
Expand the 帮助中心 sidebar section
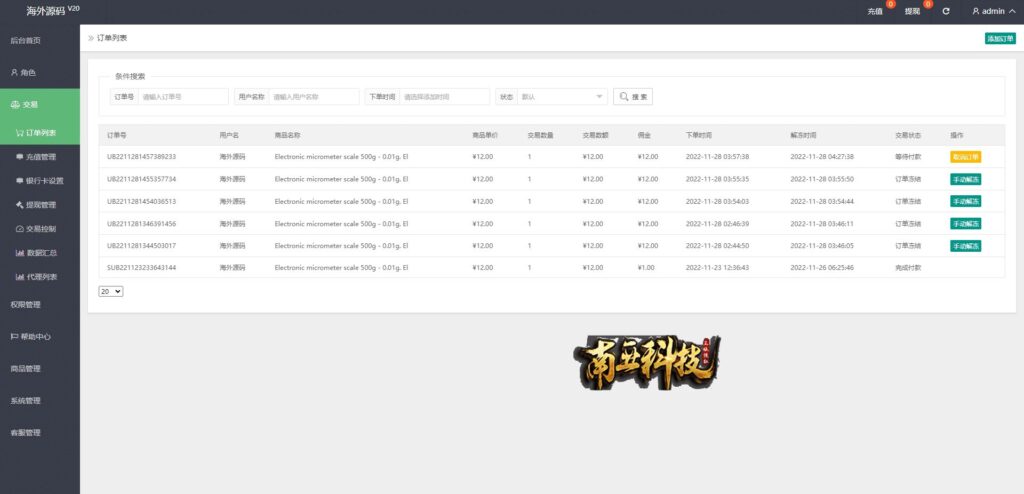(40, 337)
